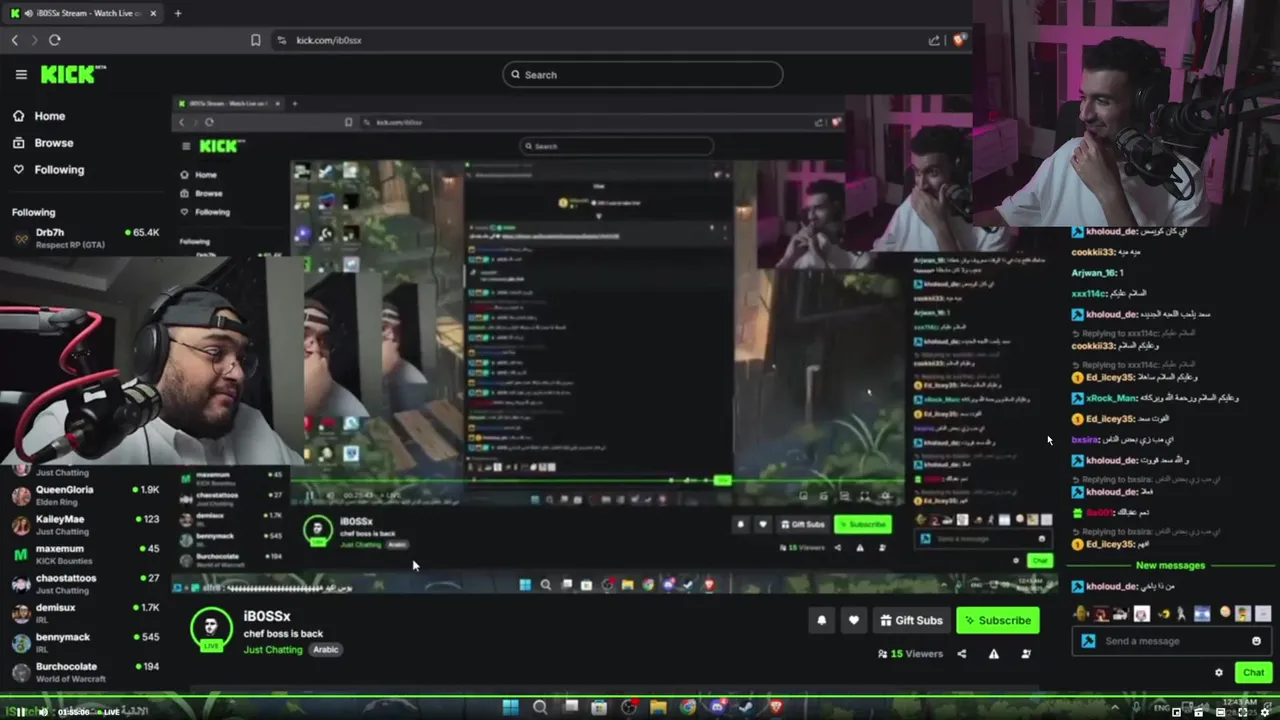Go back in the browser toolbar
Viewport: 1280px width, 720px height.
15,40
